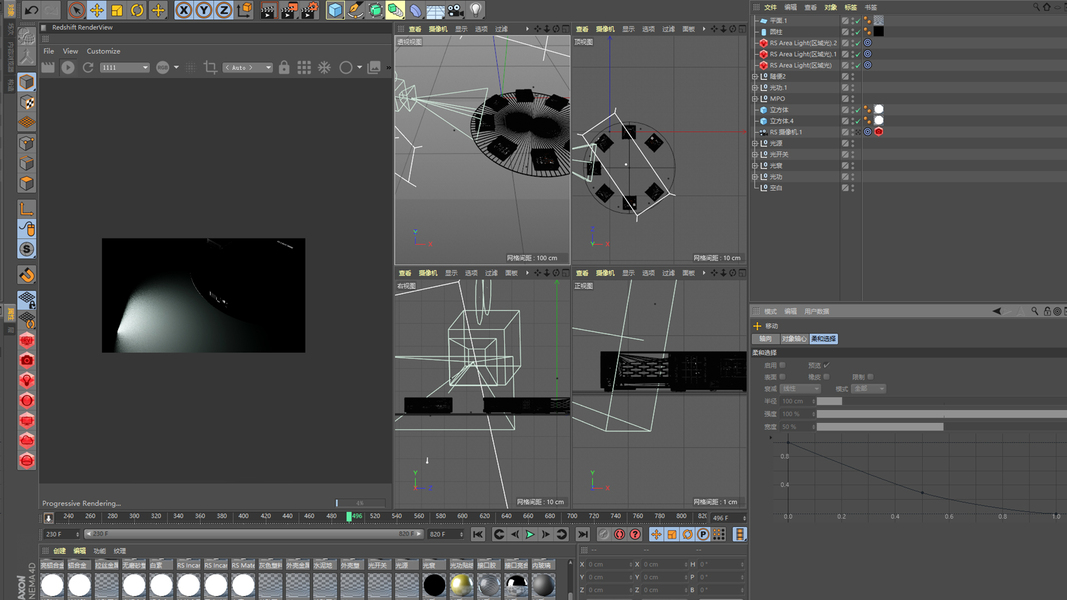
Task: Open the Customize menu in RenderView
Action: coord(103,51)
